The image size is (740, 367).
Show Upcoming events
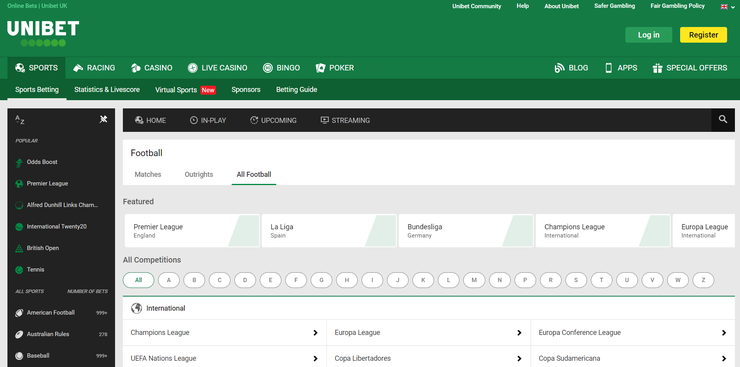tap(273, 120)
